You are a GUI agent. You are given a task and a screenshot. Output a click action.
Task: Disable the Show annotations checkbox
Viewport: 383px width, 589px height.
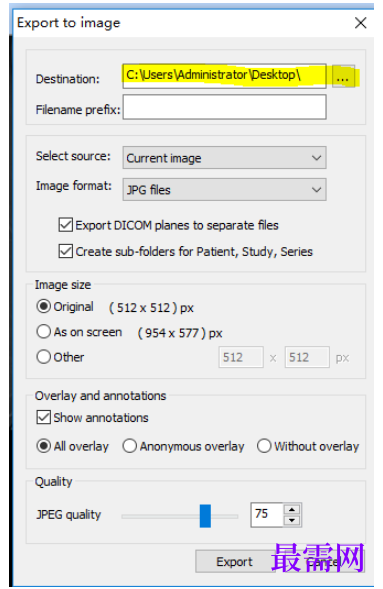tap(44, 417)
